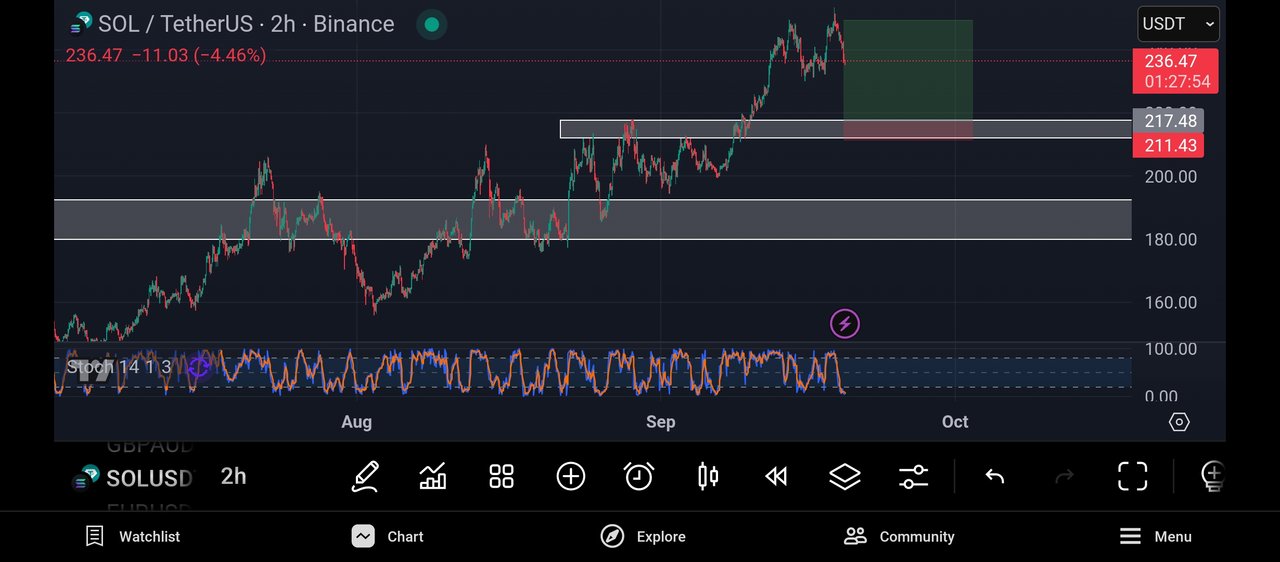Open the Menu tab
1280x562 pixels.
click(1155, 536)
